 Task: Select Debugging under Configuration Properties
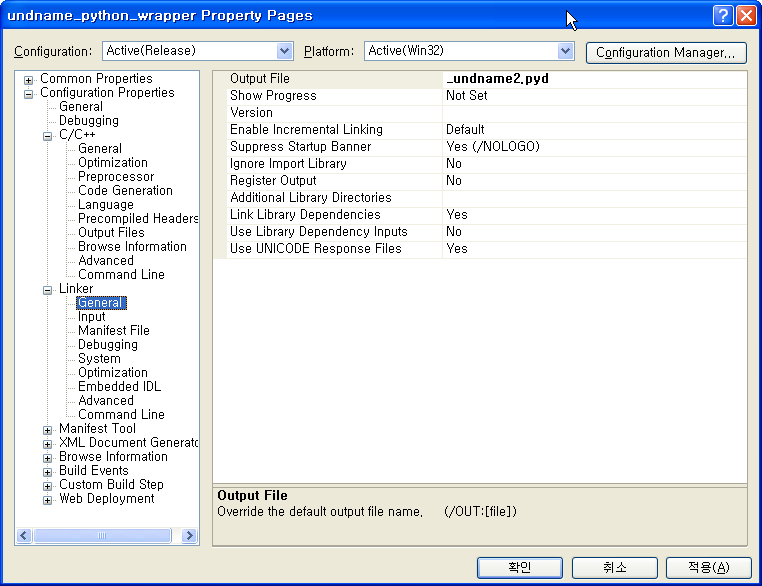click(88, 121)
